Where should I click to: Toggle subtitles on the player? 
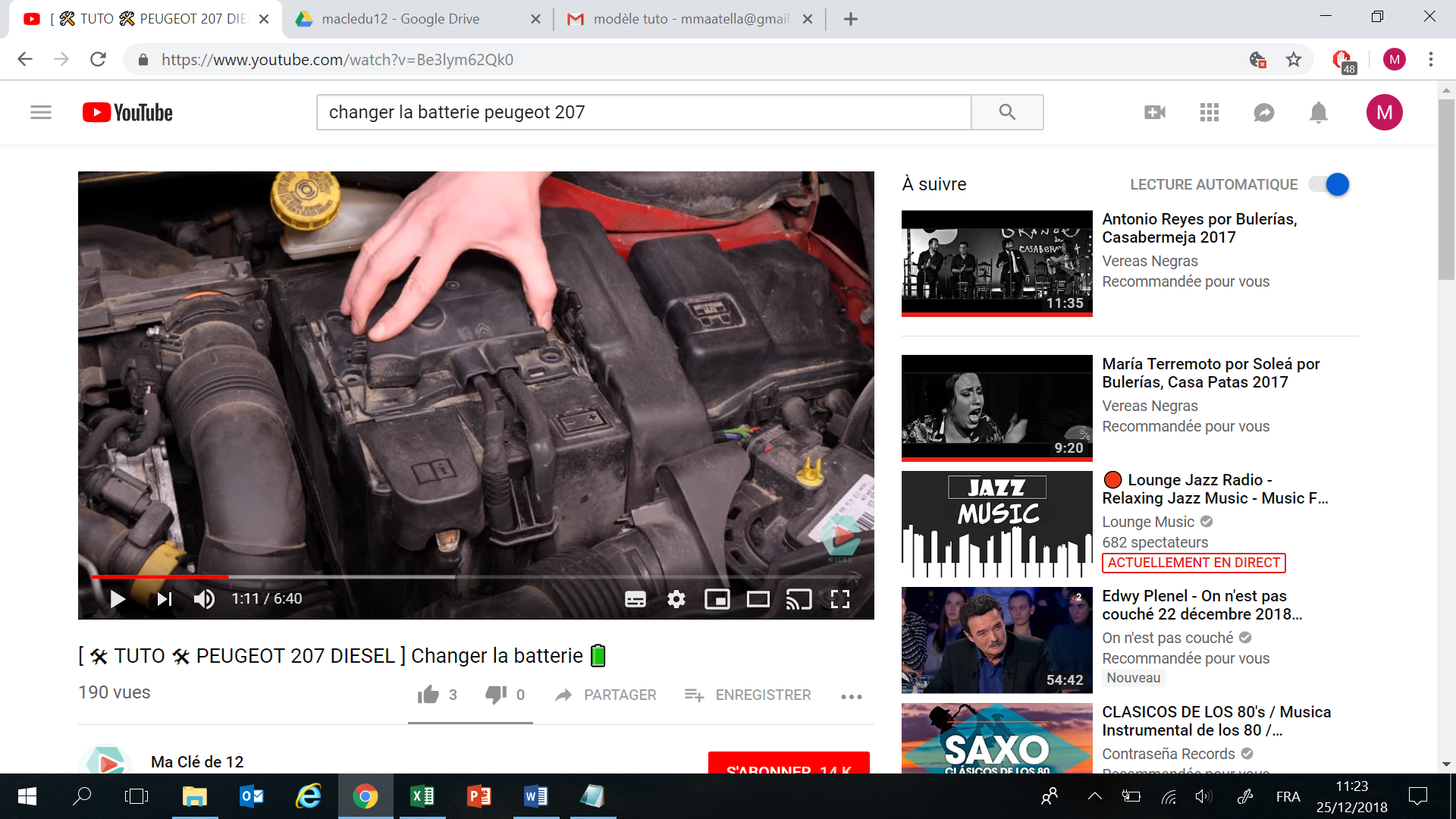pyautogui.click(x=635, y=599)
